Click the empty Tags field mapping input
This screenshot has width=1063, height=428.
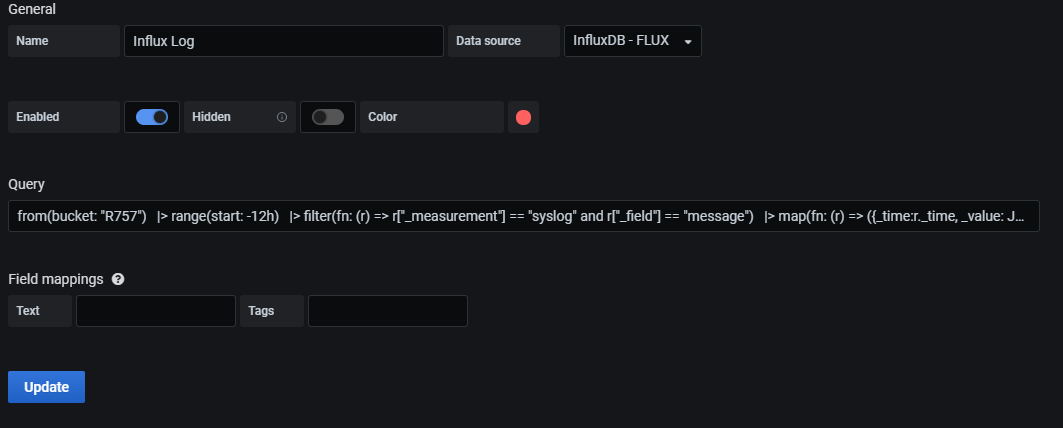[x=387, y=311]
